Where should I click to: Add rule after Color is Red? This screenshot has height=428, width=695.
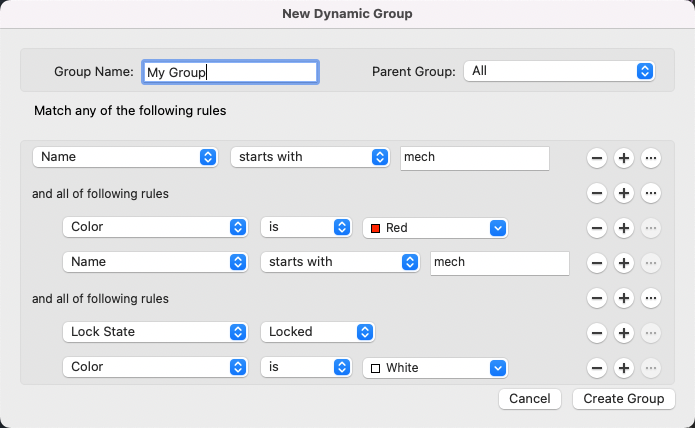click(x=623, y=228)
